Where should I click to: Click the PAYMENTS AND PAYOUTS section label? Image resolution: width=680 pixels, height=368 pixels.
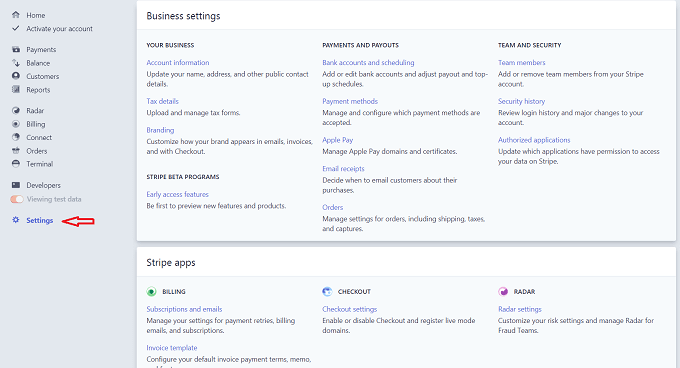[360, 45]
